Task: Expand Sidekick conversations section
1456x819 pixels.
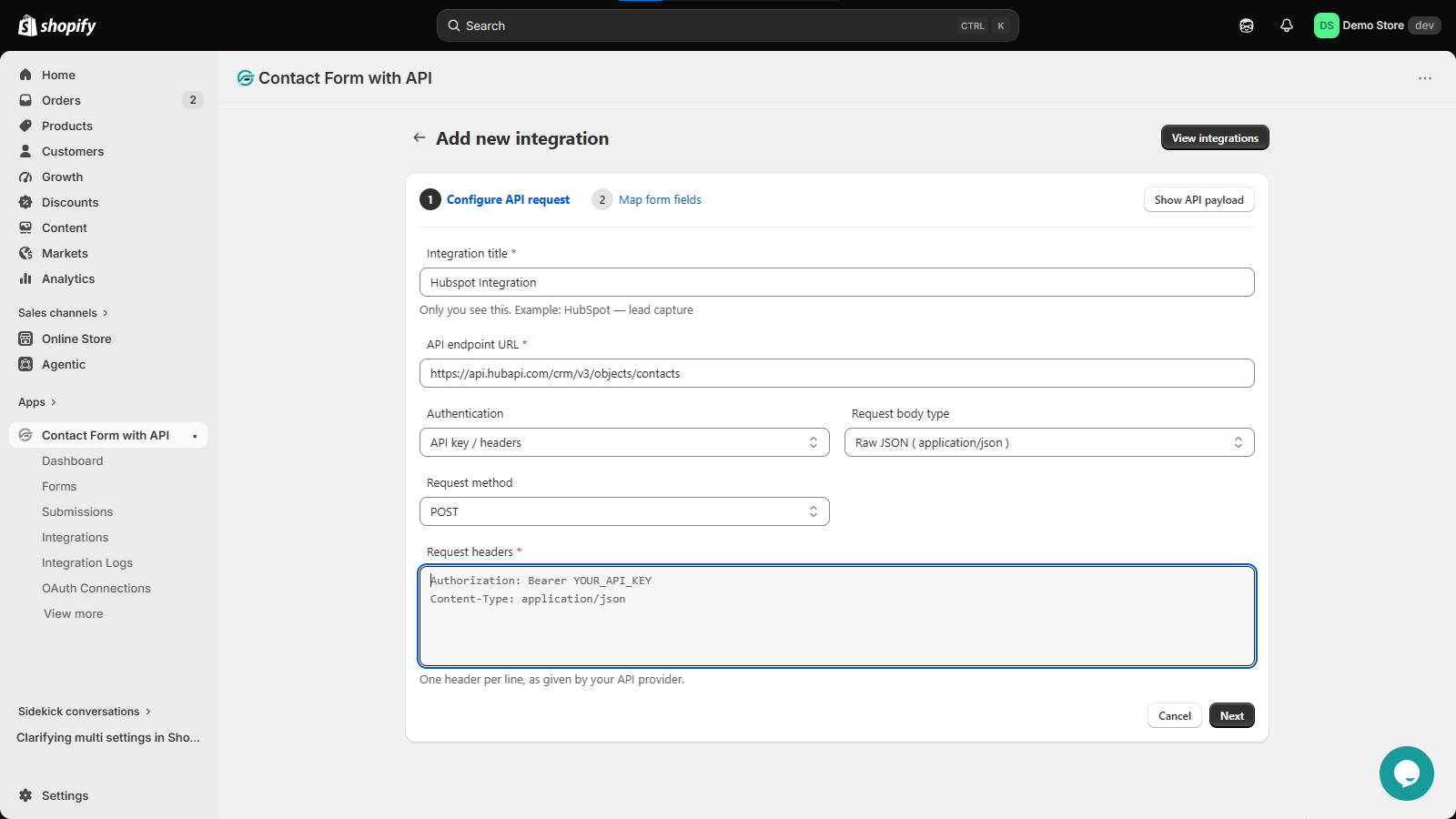Action: click(85, 712)
